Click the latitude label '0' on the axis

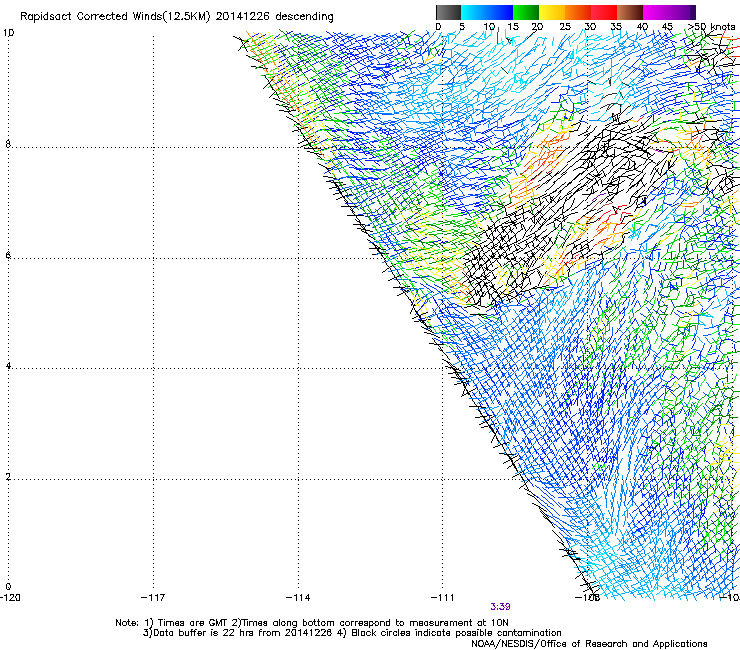coord(8,587)
